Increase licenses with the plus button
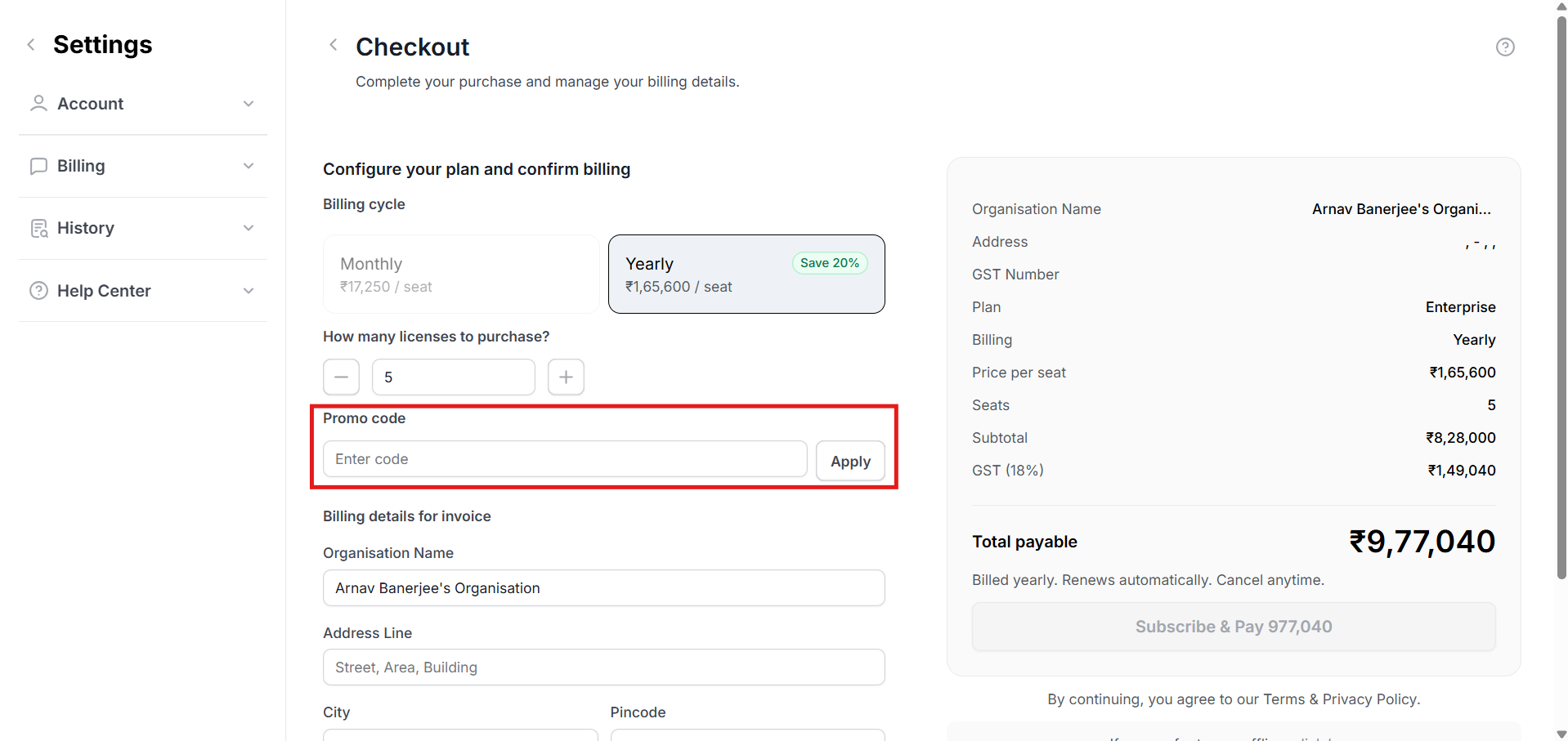 (566, 377)
